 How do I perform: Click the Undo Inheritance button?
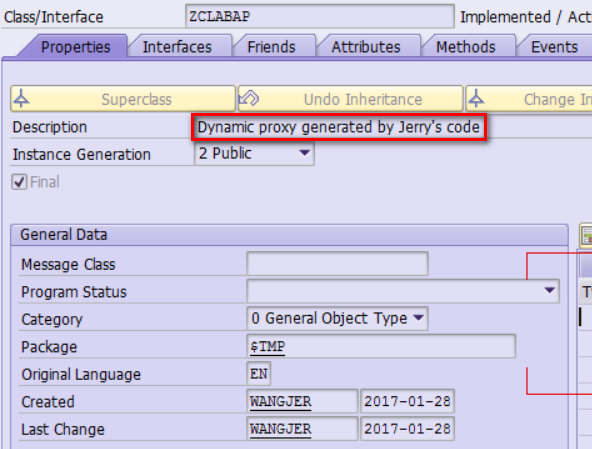350,99
